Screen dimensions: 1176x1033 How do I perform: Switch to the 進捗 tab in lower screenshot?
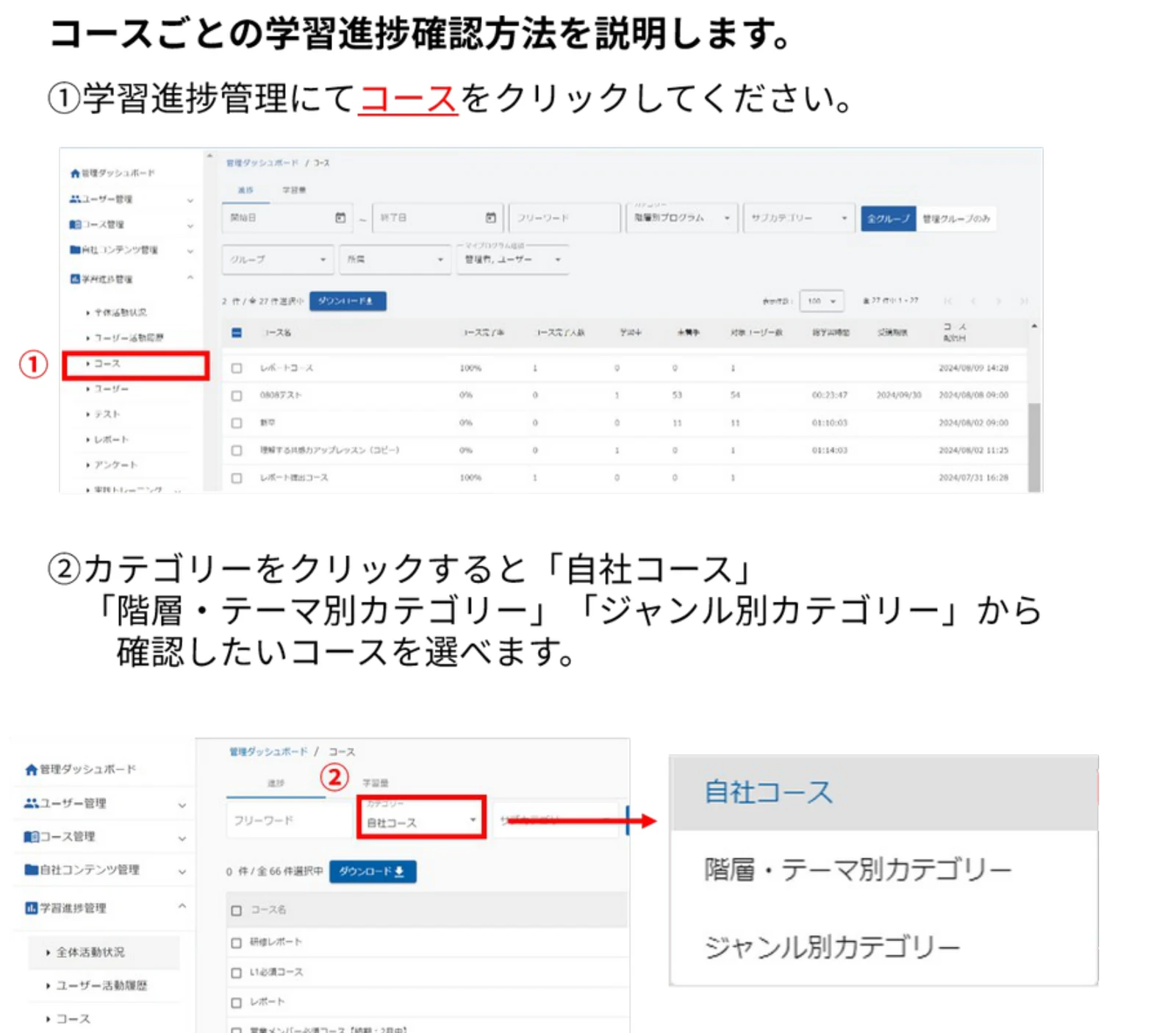276,784
